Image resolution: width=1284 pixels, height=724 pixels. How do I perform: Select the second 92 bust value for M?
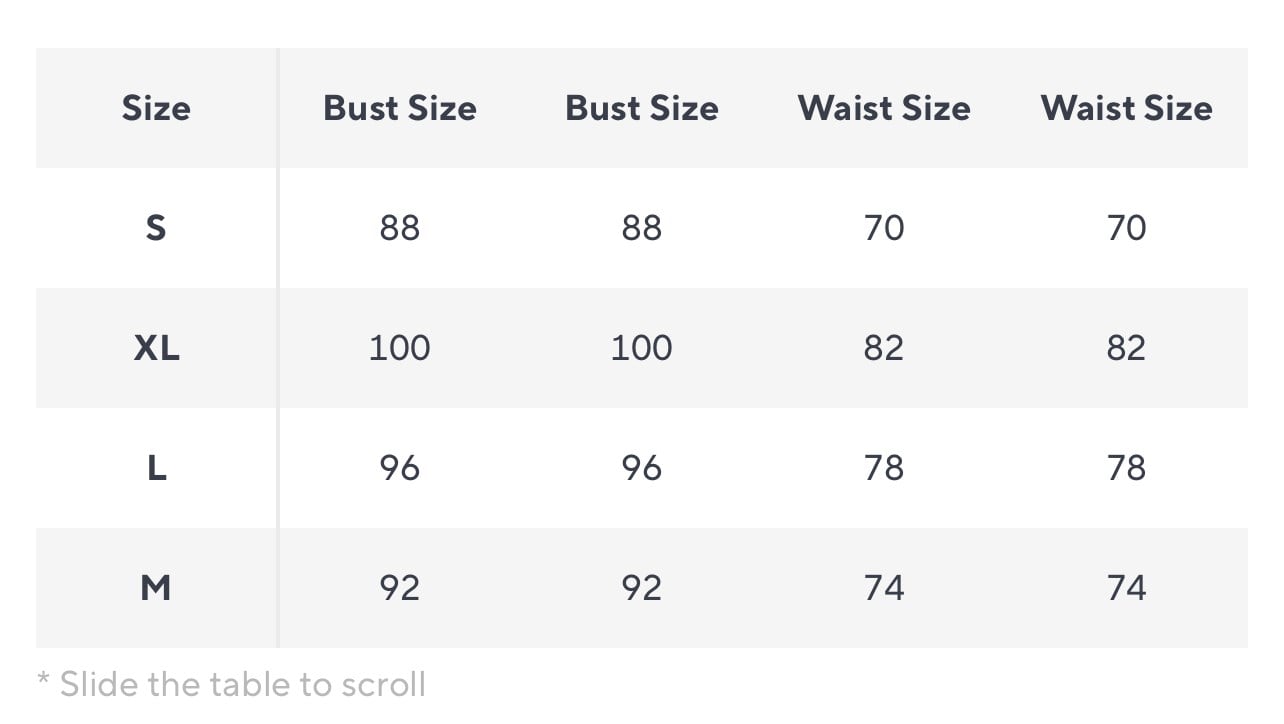(x=641, y=588)
